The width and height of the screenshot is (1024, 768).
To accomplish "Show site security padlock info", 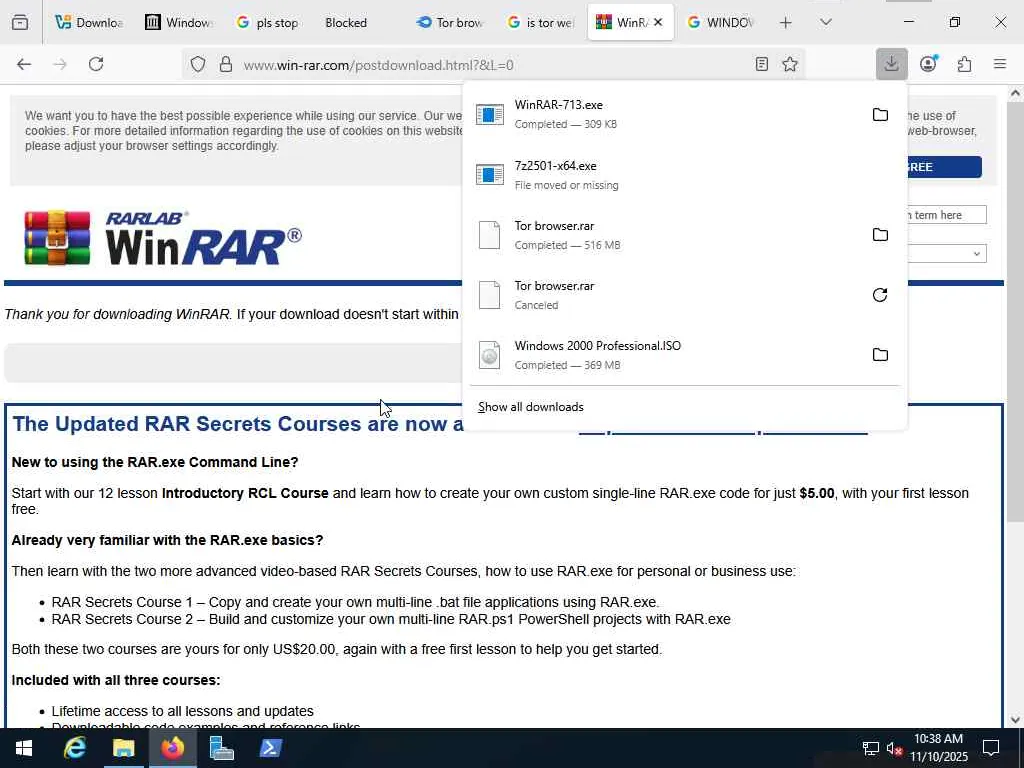I will click(x=226, y=64).
